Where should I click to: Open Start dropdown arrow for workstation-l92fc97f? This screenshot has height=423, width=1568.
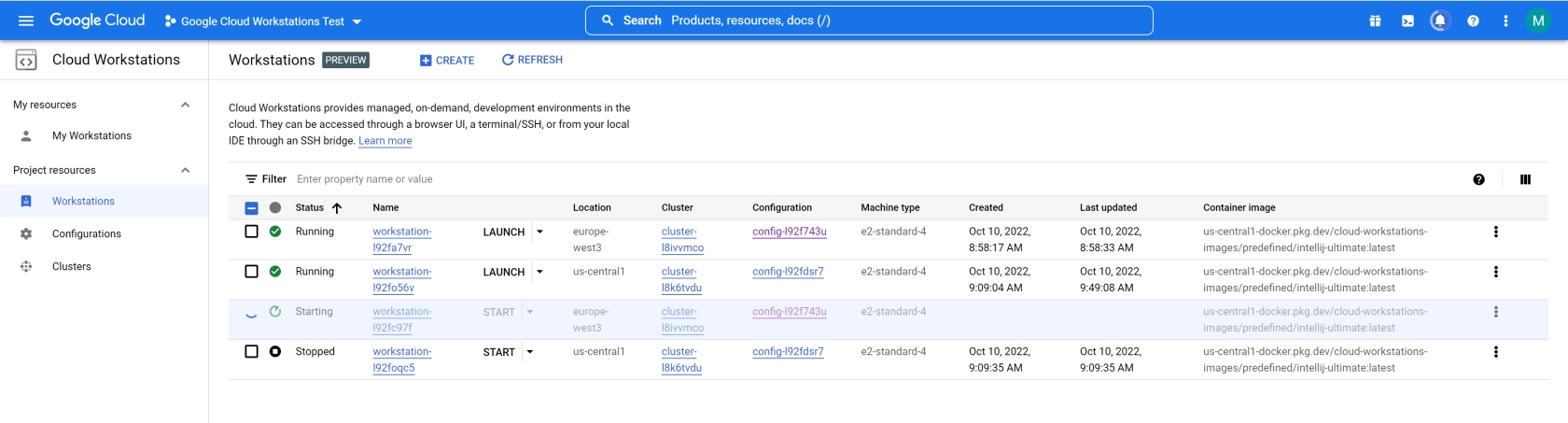(530, 312)
